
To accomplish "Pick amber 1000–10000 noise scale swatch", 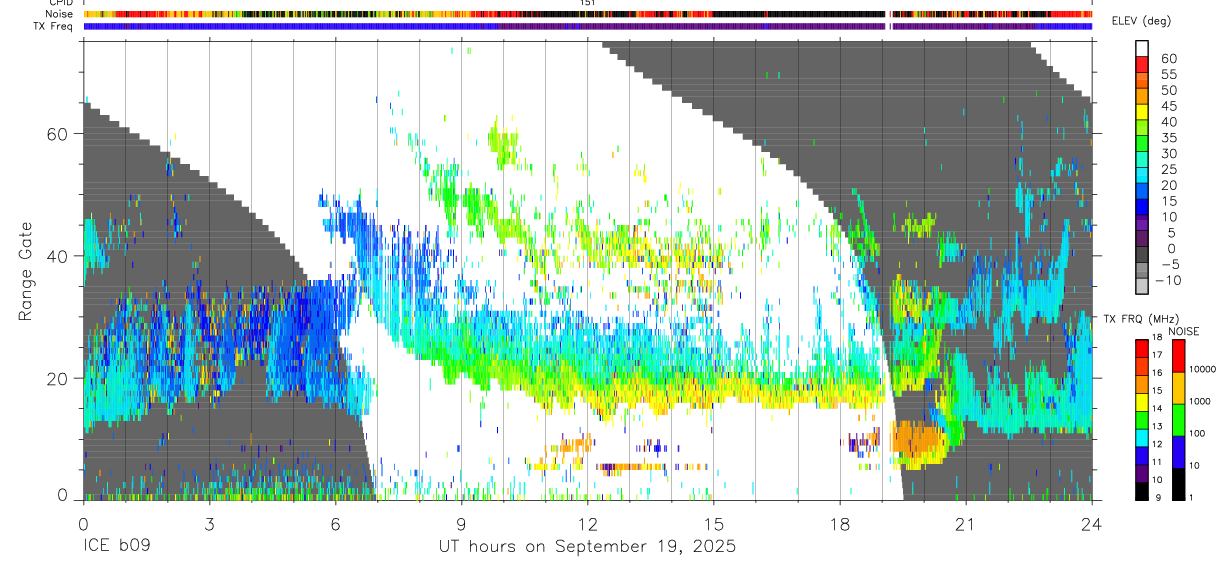I will click(1178, 387).
